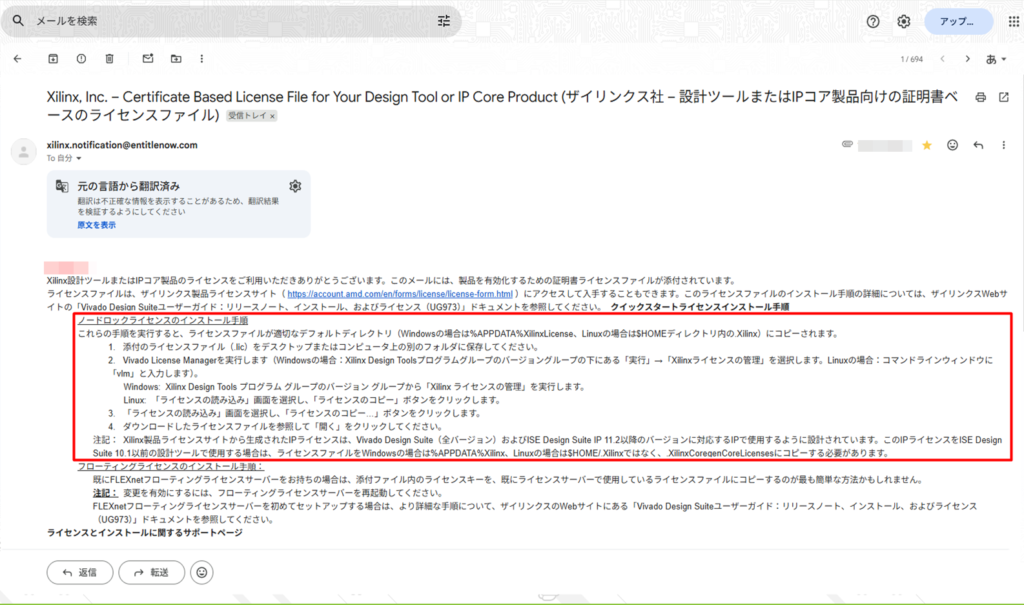
Task: Report this email as spam
Action: coord(81,59)
